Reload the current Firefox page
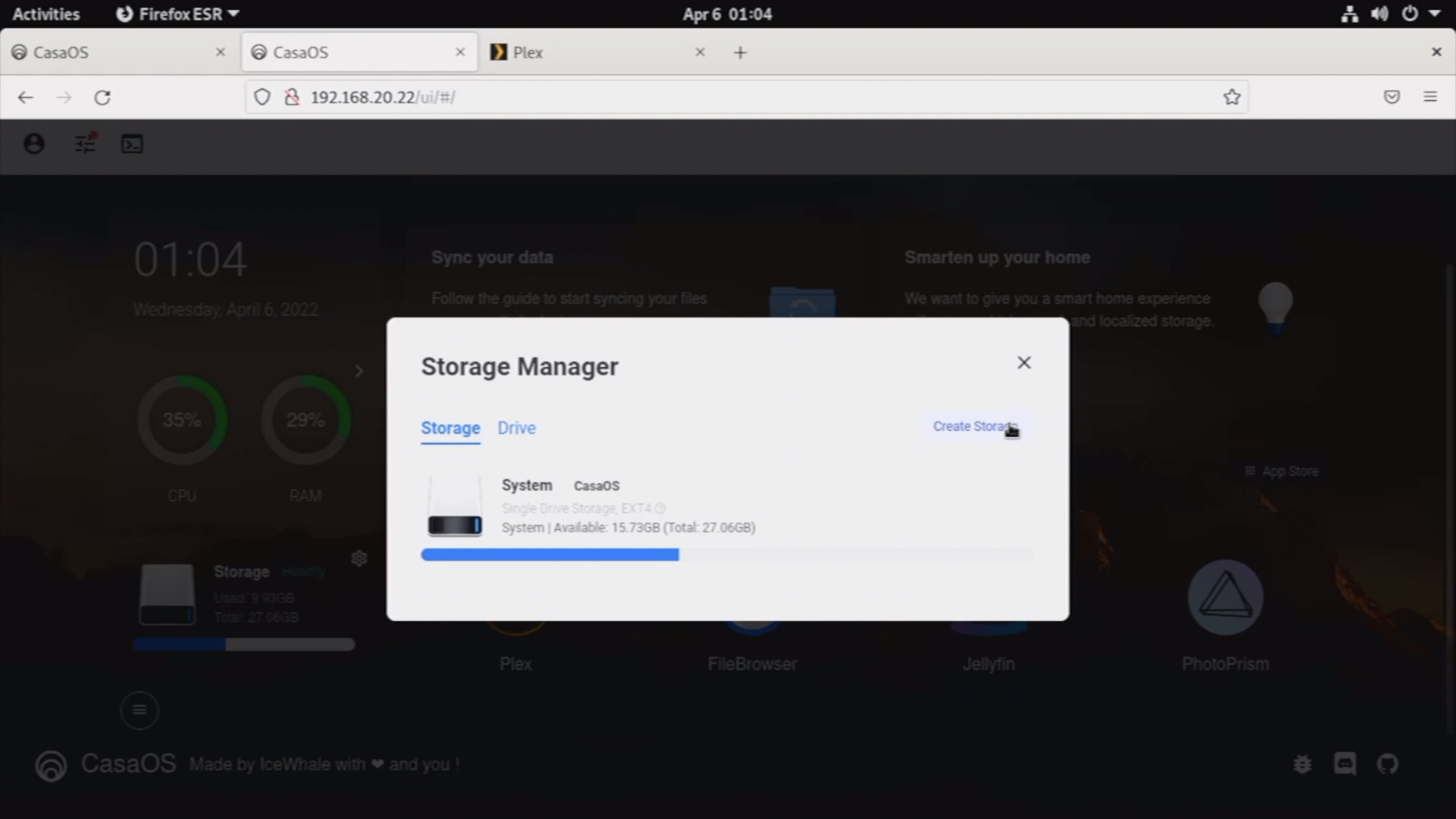 point(102,98)
